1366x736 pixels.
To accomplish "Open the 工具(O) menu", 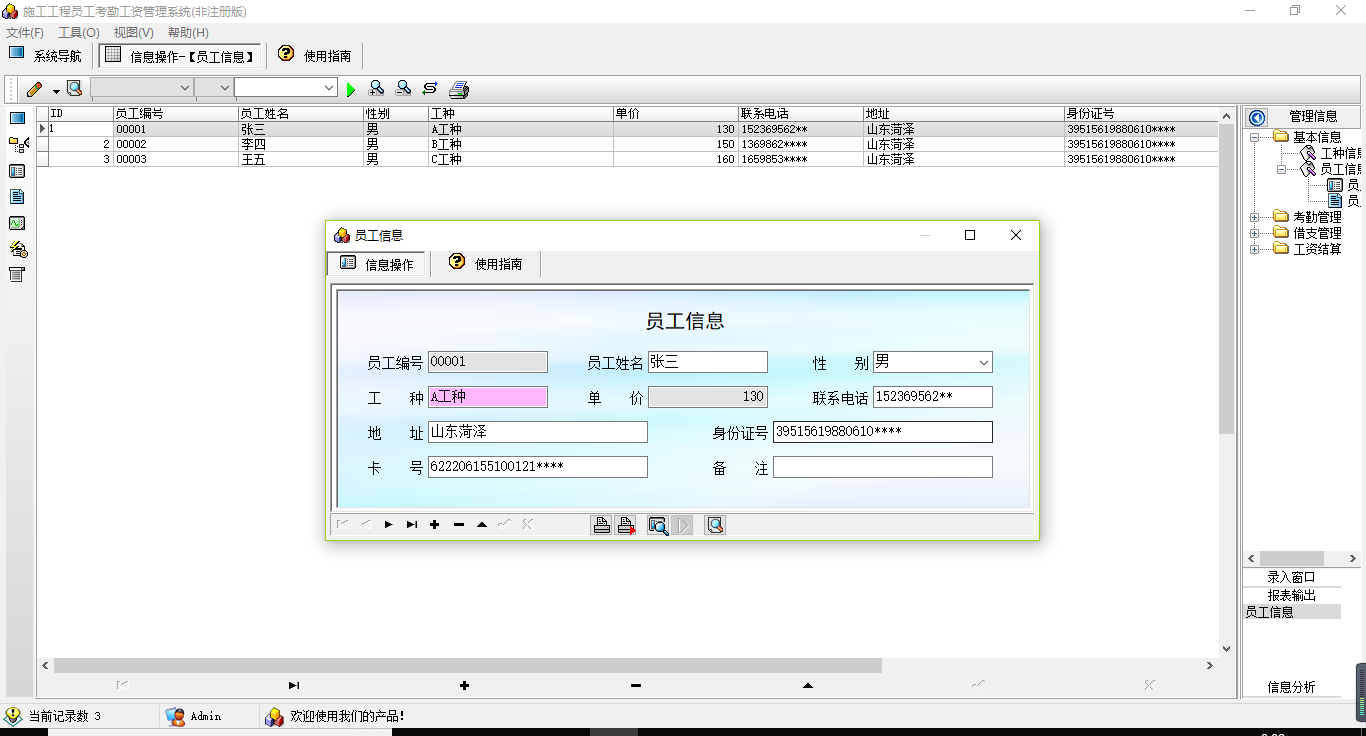I will click(79, 33).
